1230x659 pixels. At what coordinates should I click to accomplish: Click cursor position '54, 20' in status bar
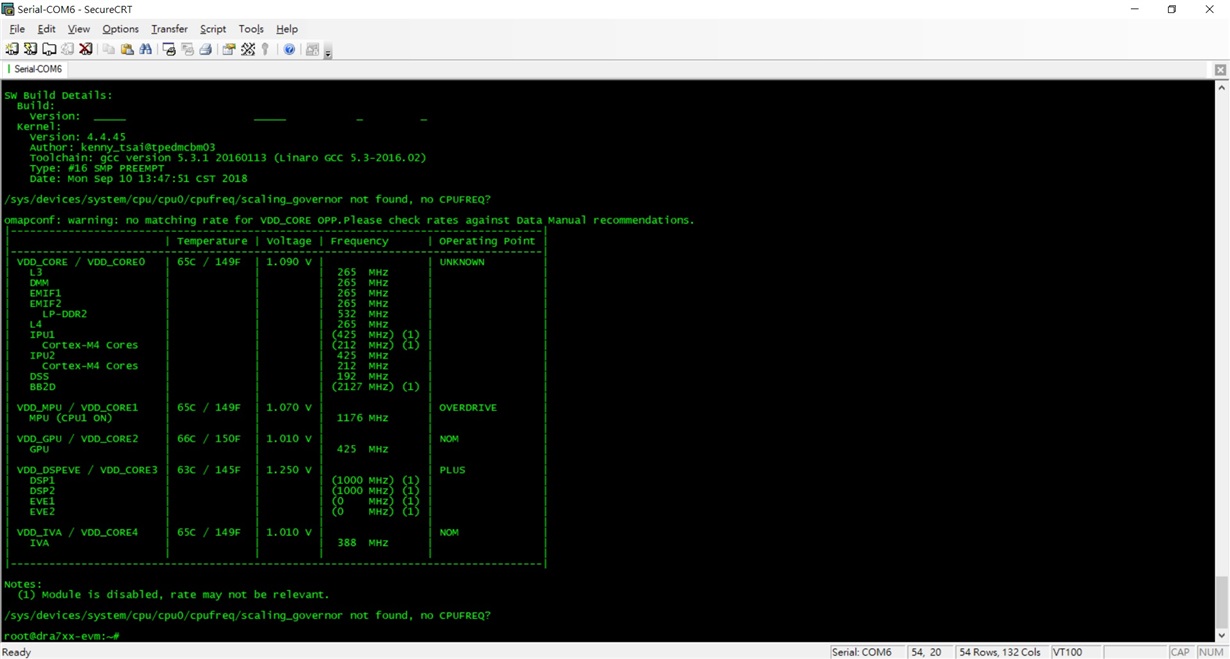click(926, 652)
